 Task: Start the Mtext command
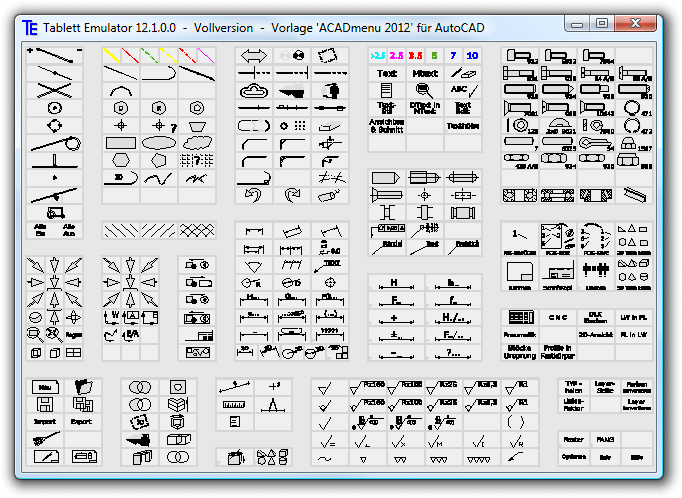pos(425,73)
